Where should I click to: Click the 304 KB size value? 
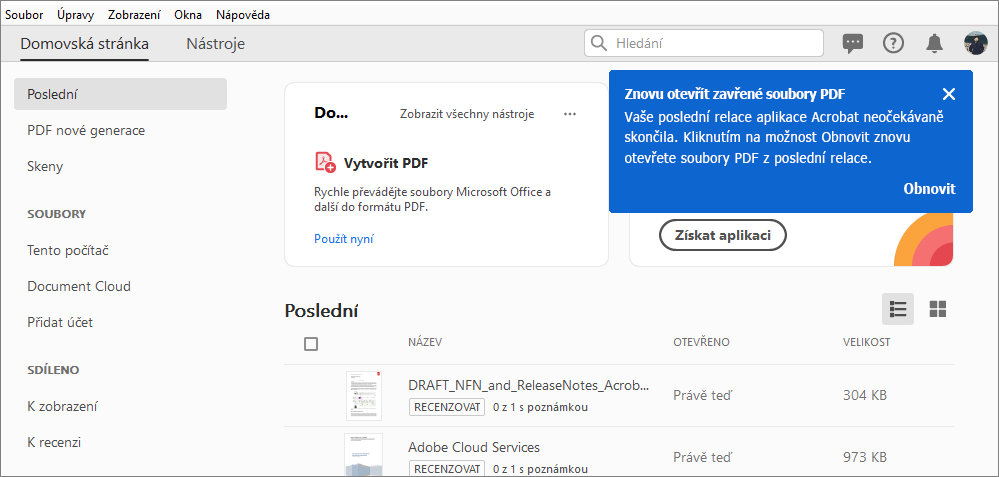[x=865, y=395]
